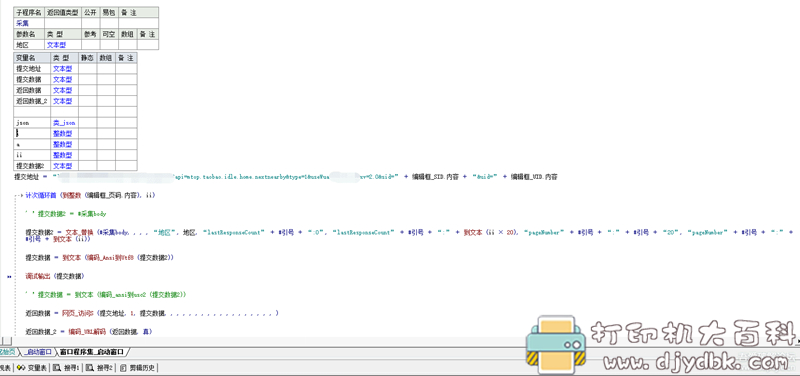
Task: Click the 提交地址 assignment code line
Action: pyautogui.click(x=286, y=177)
